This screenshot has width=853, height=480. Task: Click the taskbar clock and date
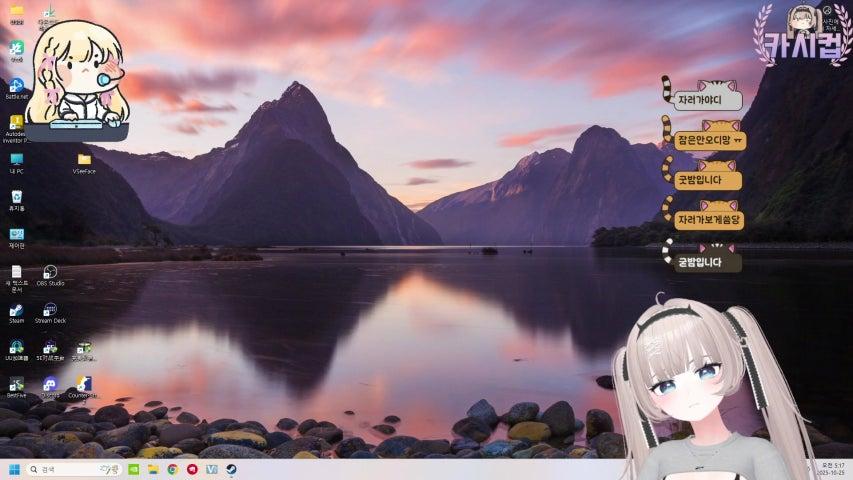832,469
